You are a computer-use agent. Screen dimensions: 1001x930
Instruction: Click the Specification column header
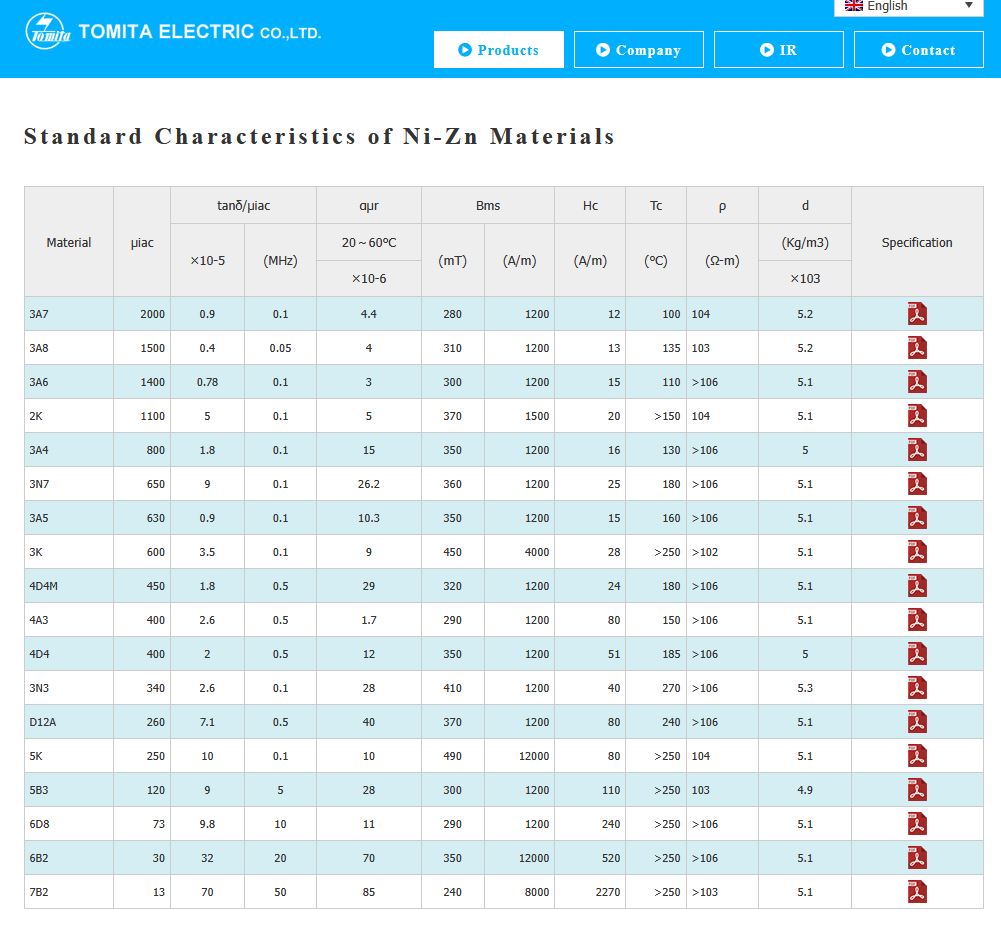[x=916, y=242]
